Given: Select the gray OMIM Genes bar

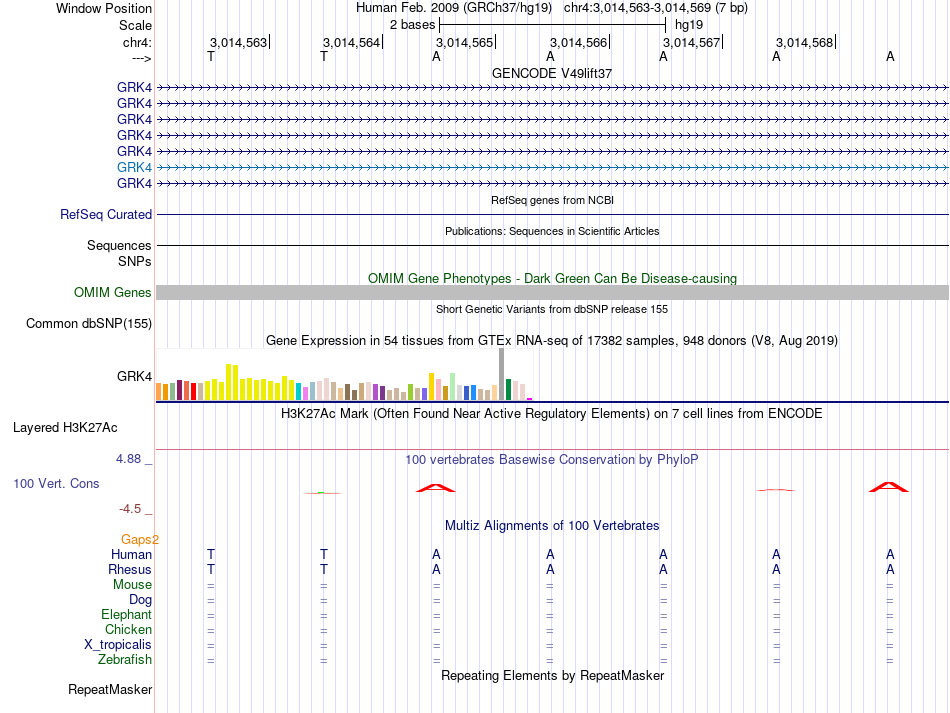Looking at the screenshot, I should 552,293.
